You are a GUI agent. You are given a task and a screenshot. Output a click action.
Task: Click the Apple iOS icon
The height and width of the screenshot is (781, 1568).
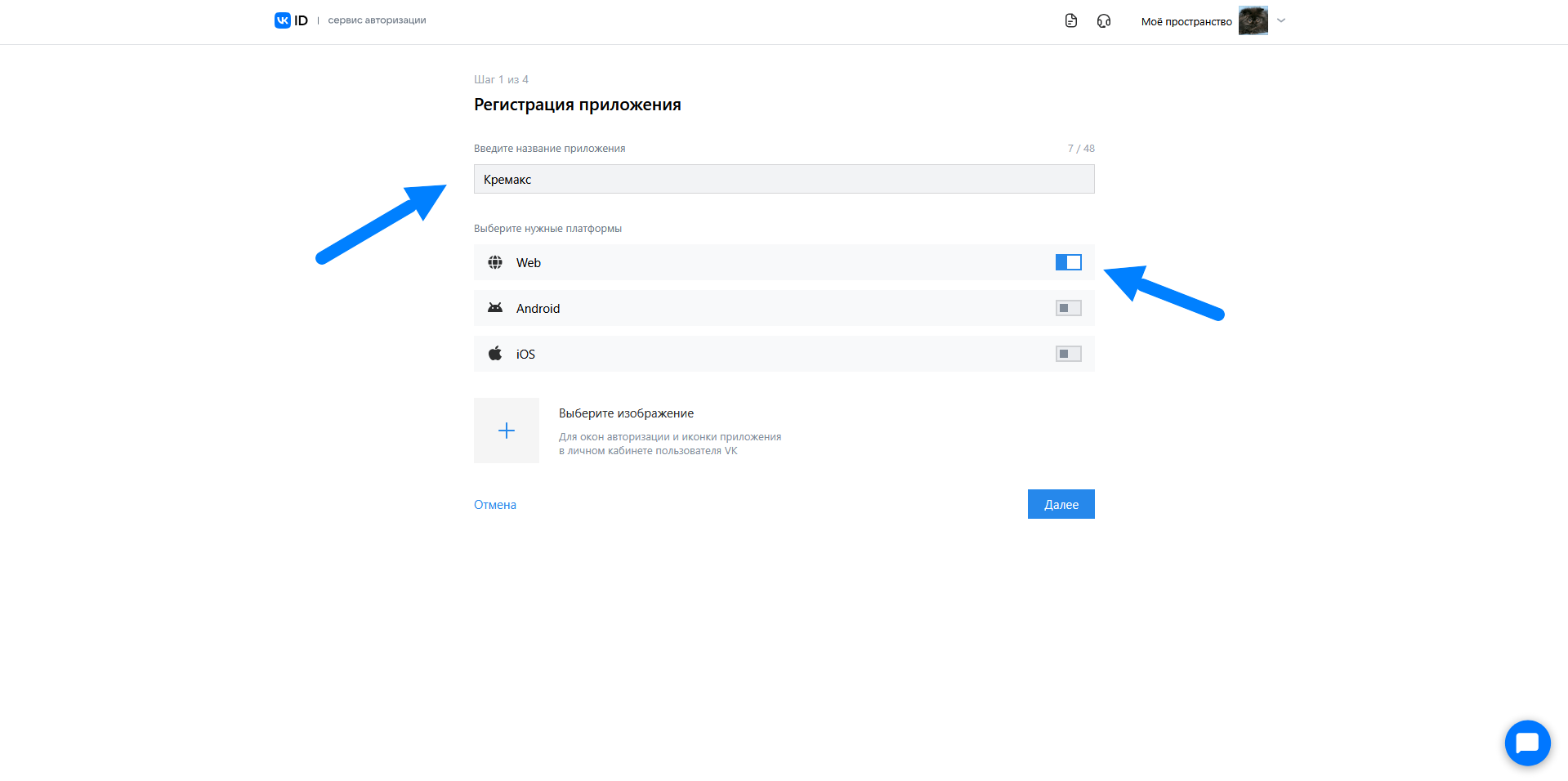click(x=495, y=354)
